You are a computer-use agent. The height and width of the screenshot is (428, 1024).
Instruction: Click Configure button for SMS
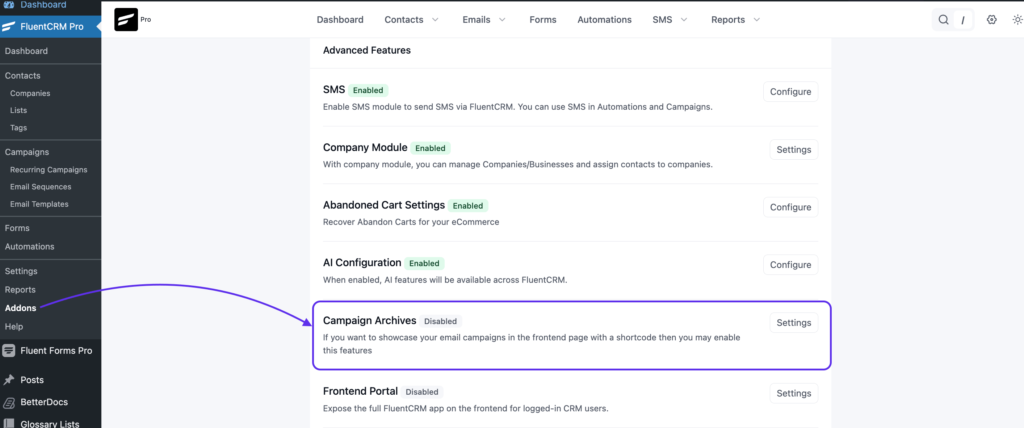tap(790, 91)
